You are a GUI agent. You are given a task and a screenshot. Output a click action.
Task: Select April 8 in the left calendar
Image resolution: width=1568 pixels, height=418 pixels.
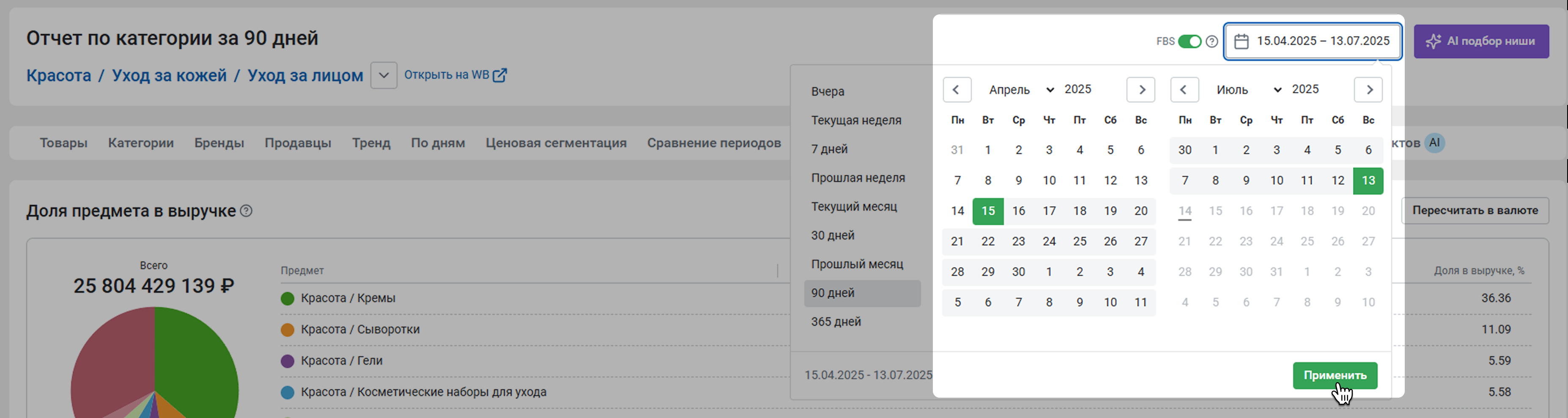click(988, 180)
